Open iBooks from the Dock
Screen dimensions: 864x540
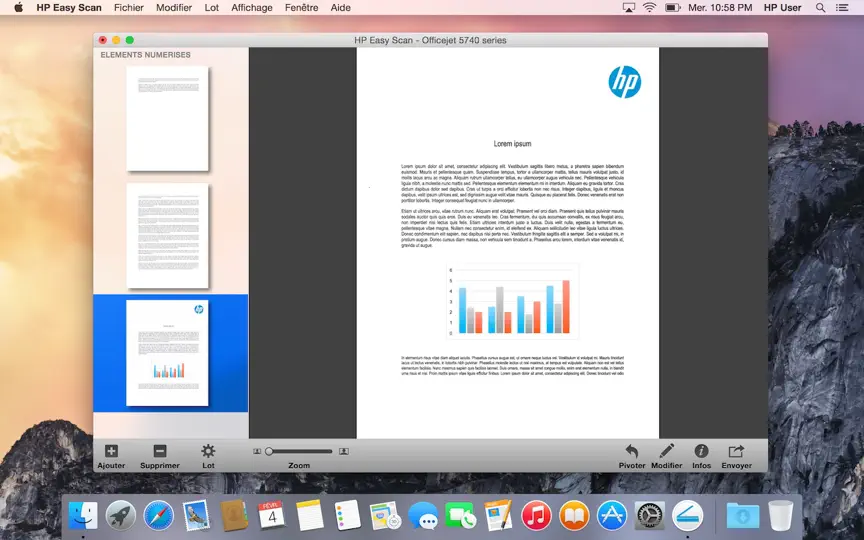click(x=574, y=516)
